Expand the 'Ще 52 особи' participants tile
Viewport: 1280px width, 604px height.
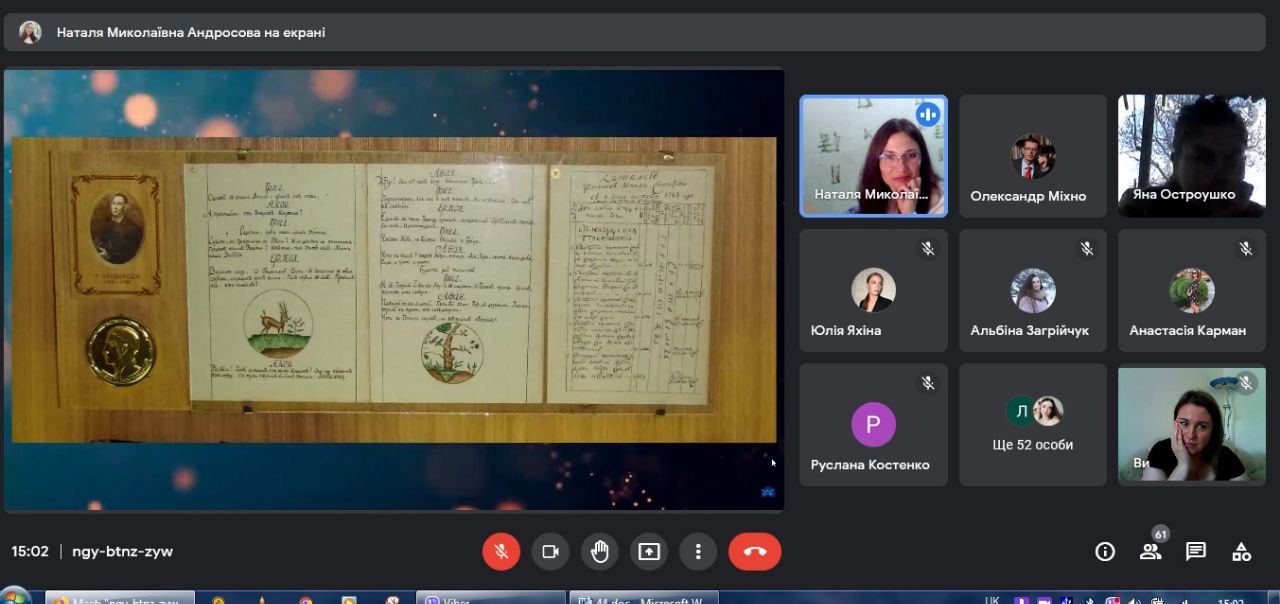[1033, 424]
